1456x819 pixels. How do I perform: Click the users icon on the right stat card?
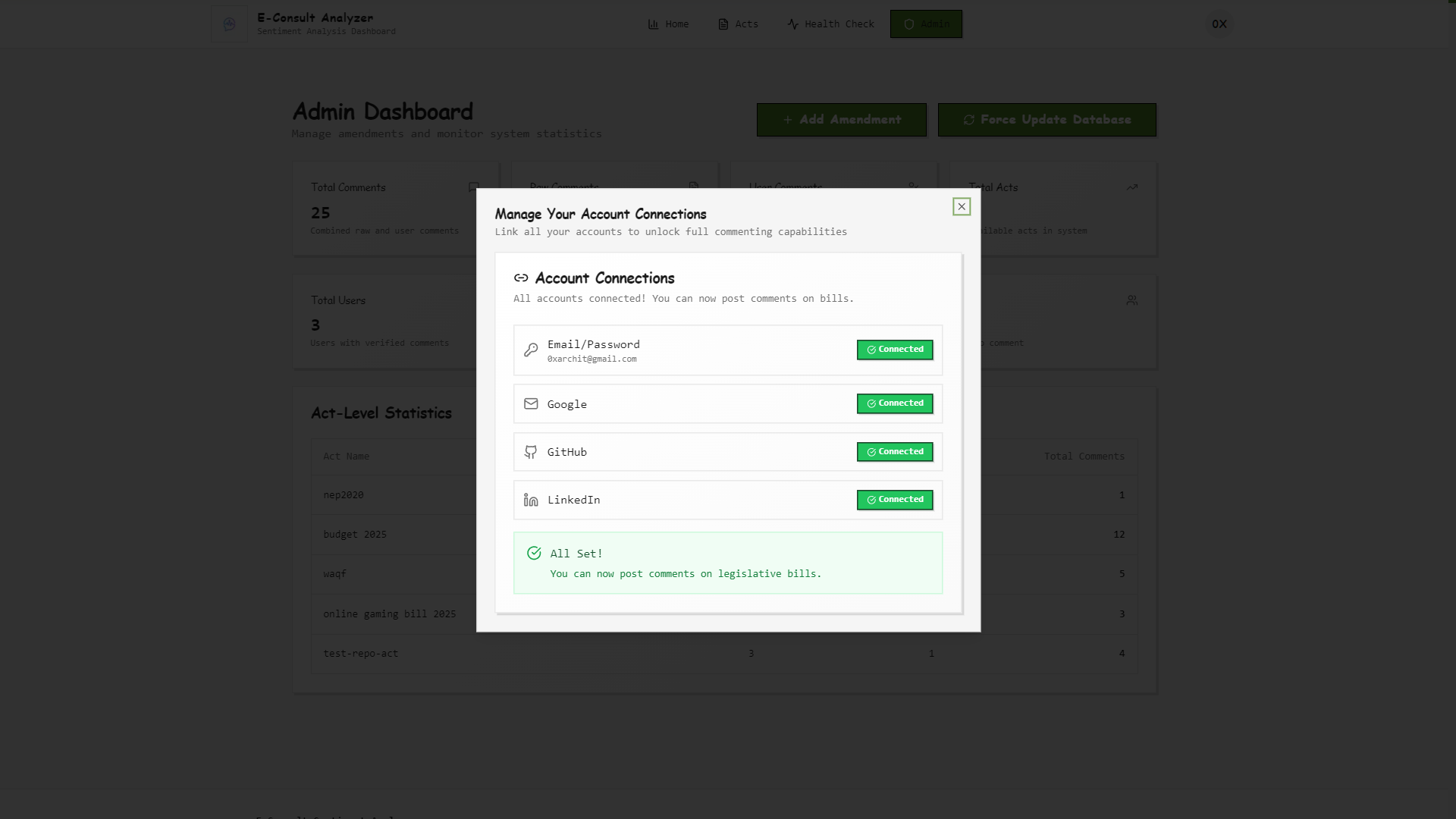point(1131,300)
